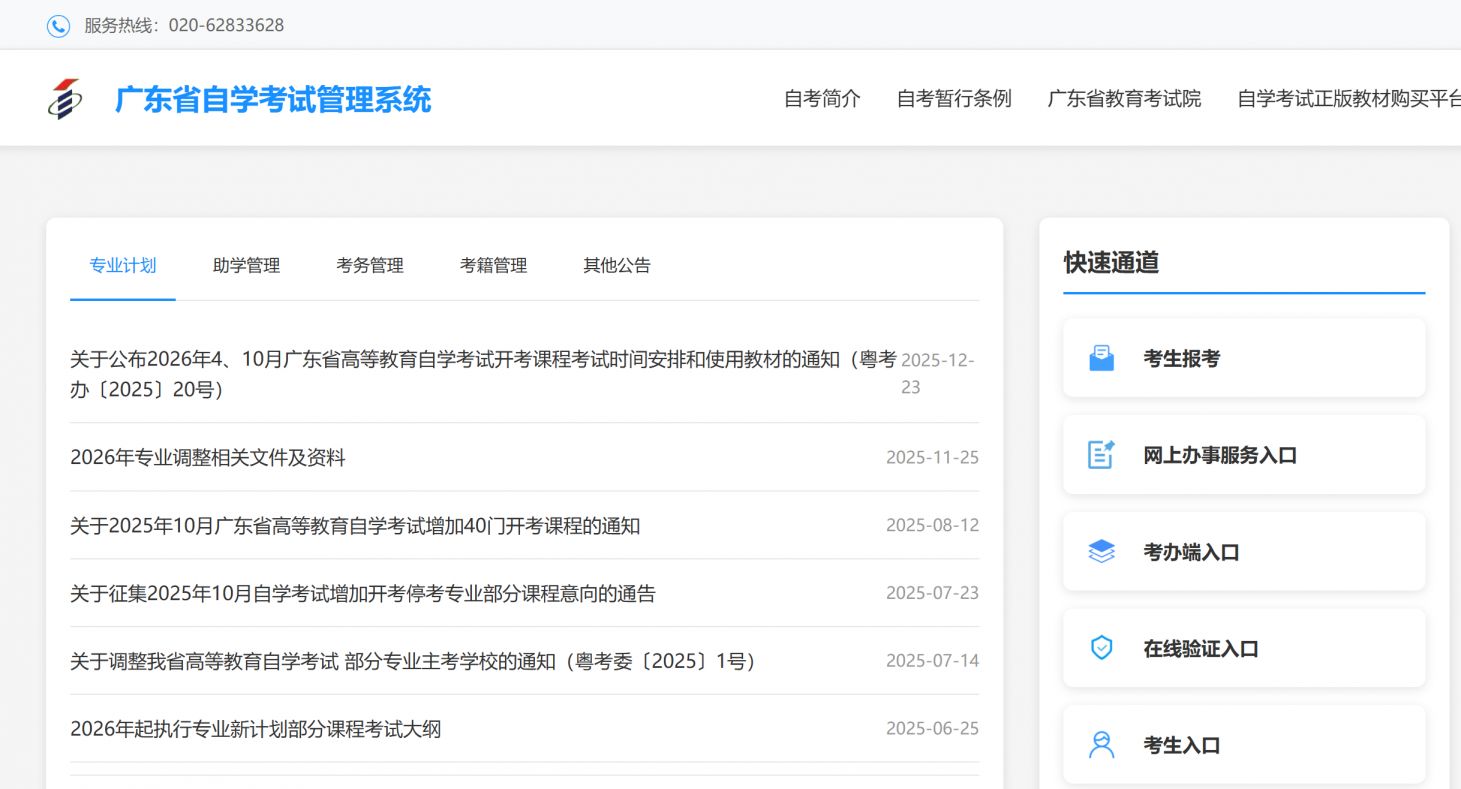Open the 其他公告 tab
The width and height of the screenshot is (1461, 789).
[617, 266]
